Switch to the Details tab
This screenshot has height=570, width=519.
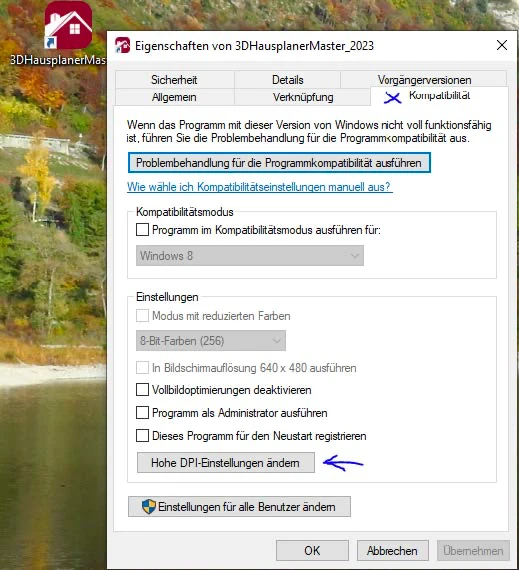click(287, 80)
